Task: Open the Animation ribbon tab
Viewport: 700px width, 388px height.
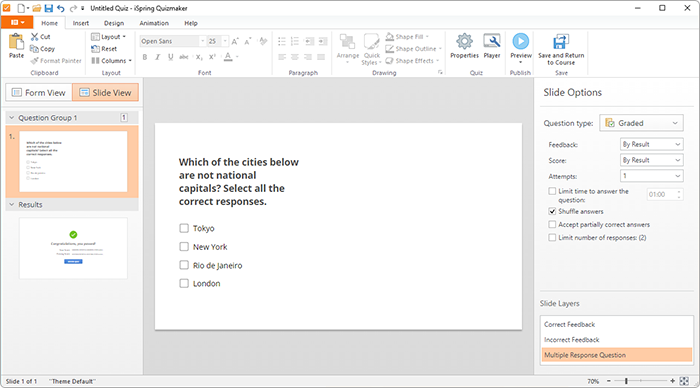Action: [154, 23]
